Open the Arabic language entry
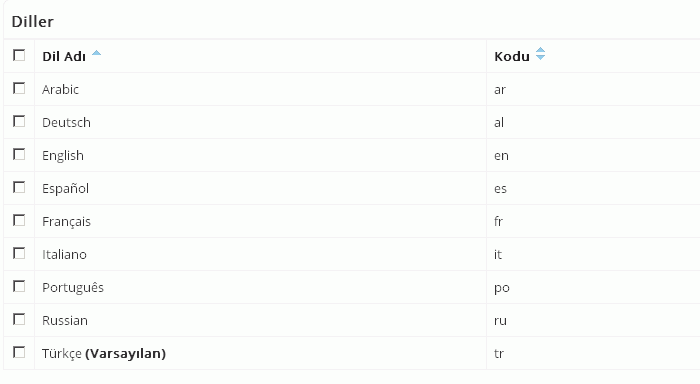 point(60,90)
